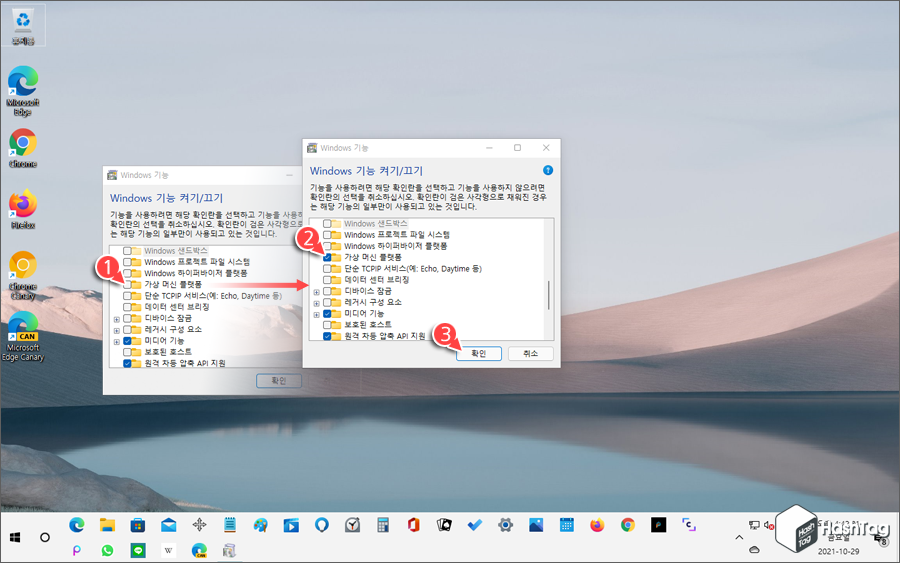The image size is (900, 563).
Task: Expand 레거시 구성 요소 in back window
Action: click(x=117, y=331)
